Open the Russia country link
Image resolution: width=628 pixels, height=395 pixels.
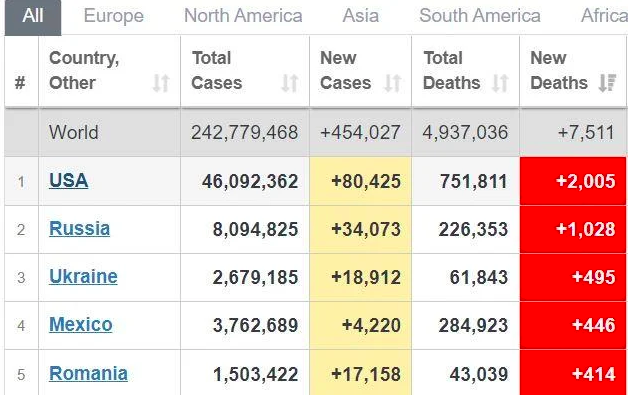pyautogui.click(x=79, y=229)
